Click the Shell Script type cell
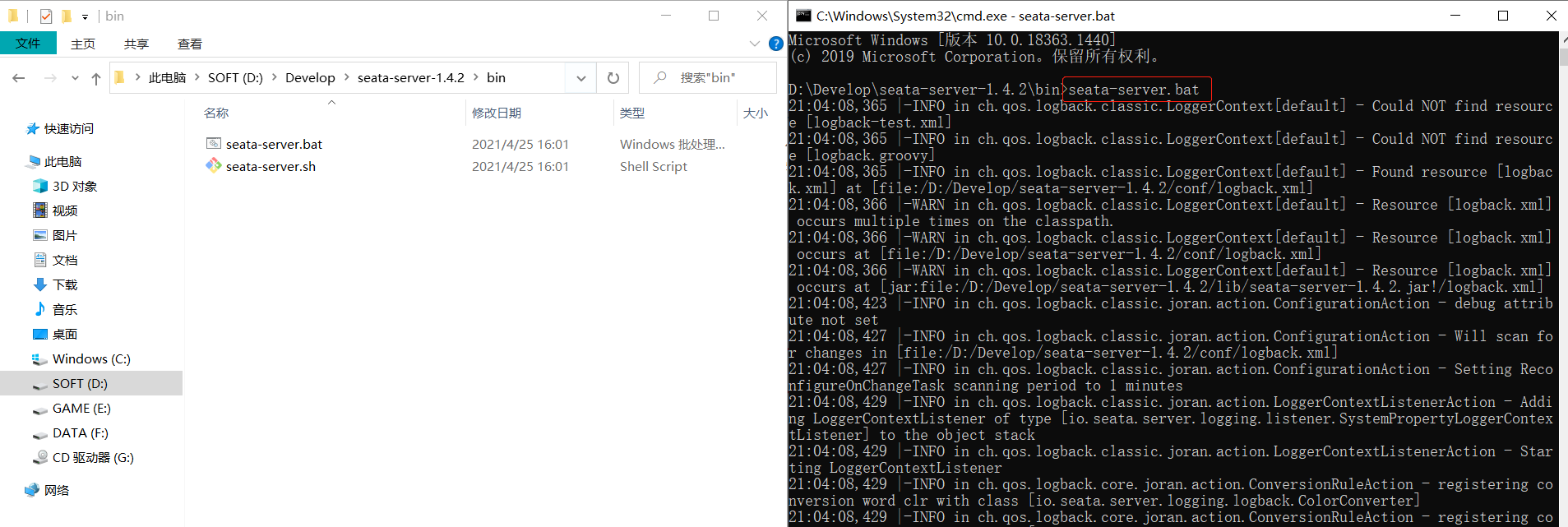The width and height of the screenshot is (1568, 527). click(654, 166)
